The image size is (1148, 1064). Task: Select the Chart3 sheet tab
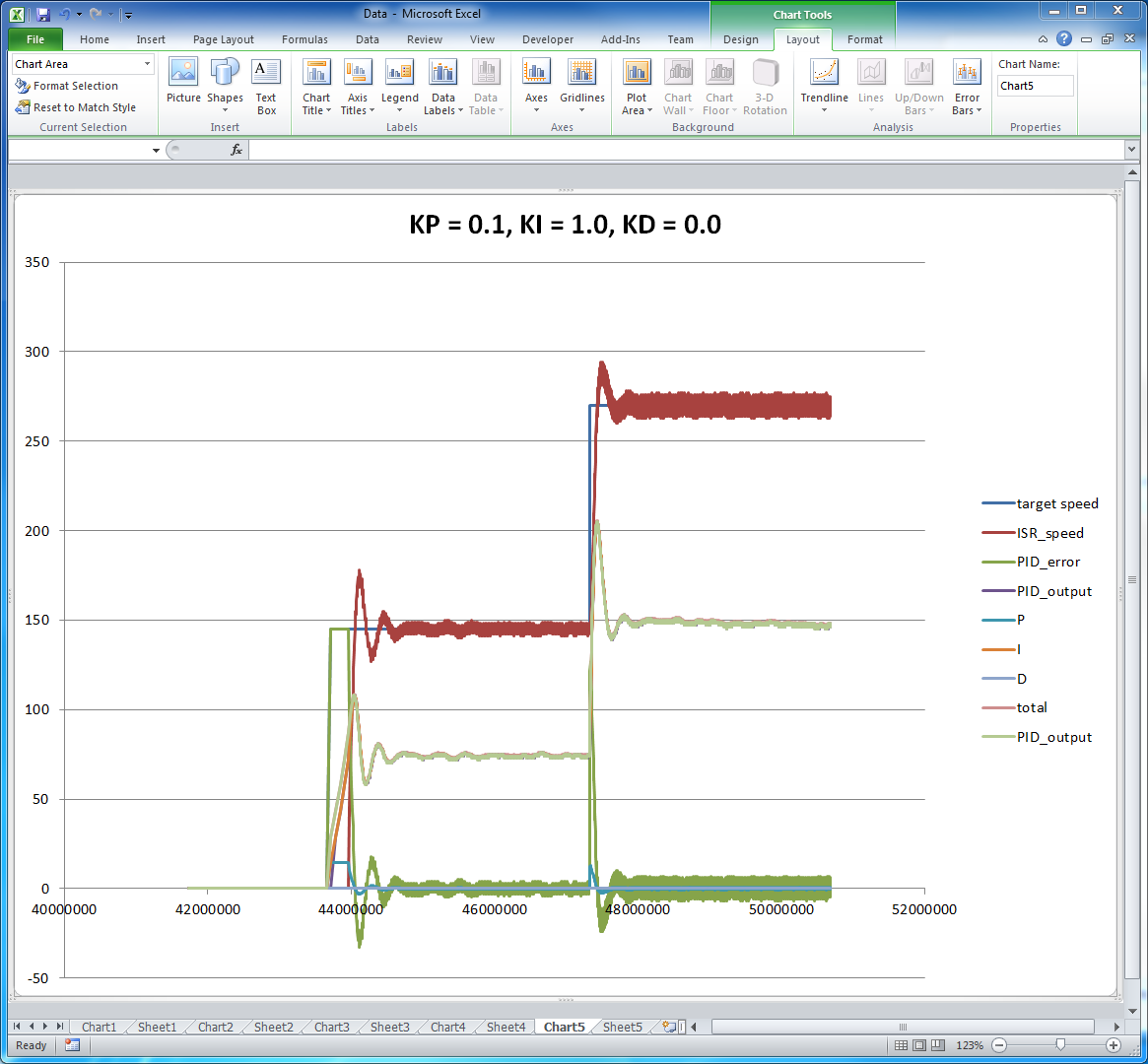click(332, 1027)
